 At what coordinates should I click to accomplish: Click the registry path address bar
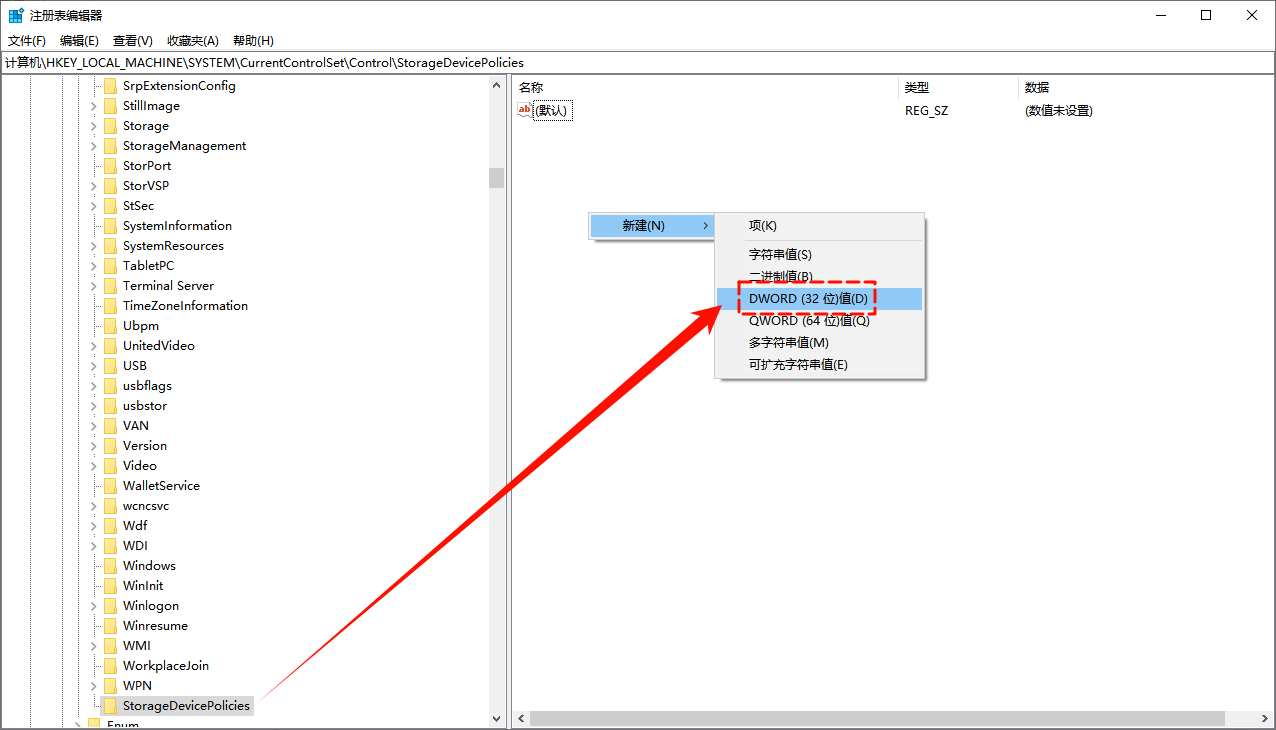638,63
